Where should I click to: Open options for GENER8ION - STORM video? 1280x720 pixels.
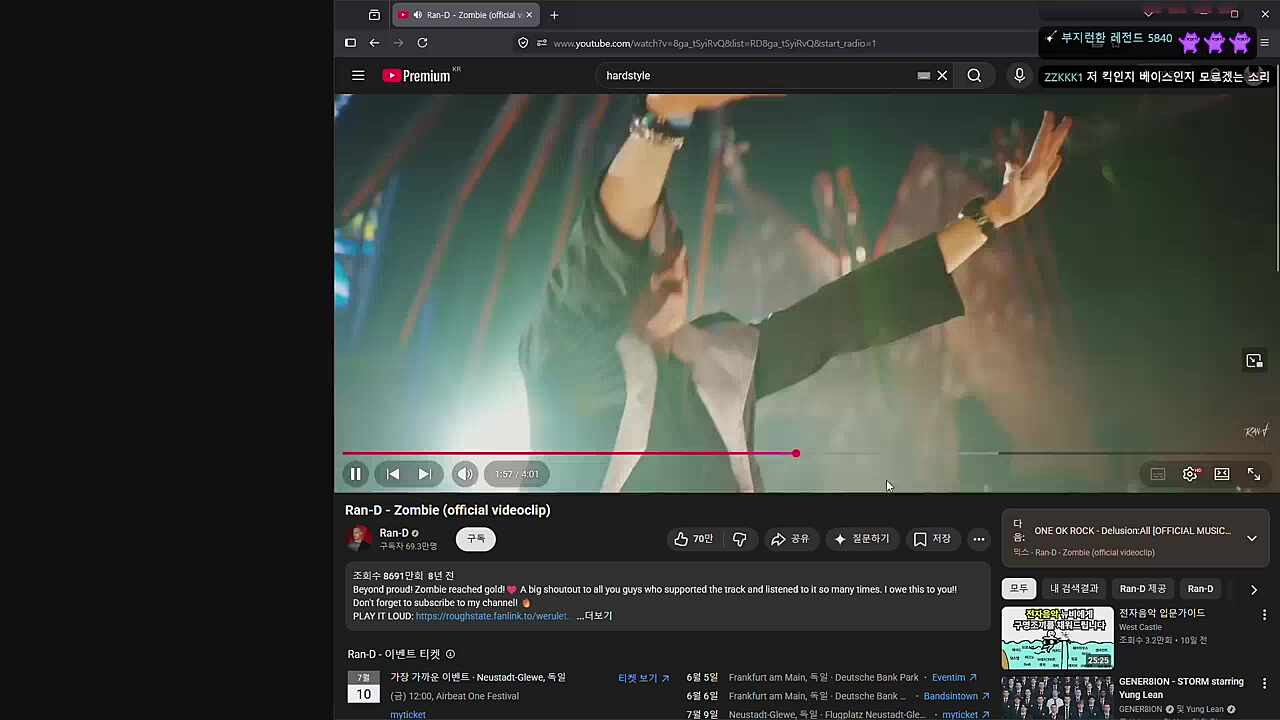tap(1264, 684)
